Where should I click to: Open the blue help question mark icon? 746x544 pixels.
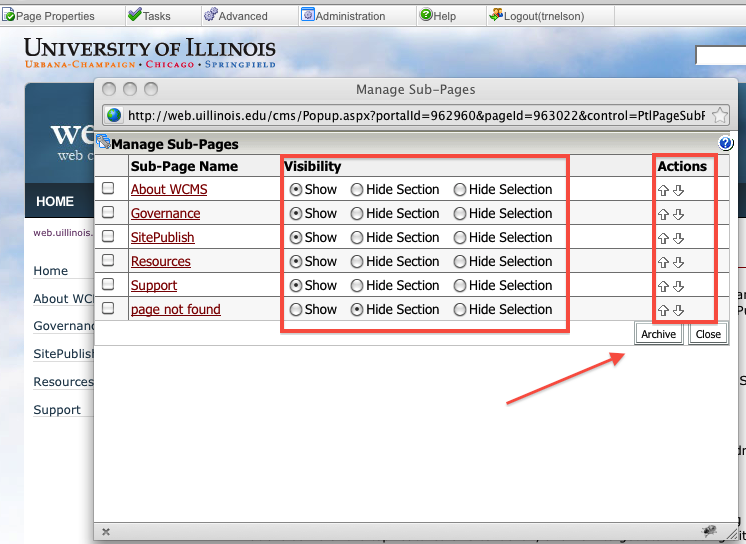click(726, 143)
